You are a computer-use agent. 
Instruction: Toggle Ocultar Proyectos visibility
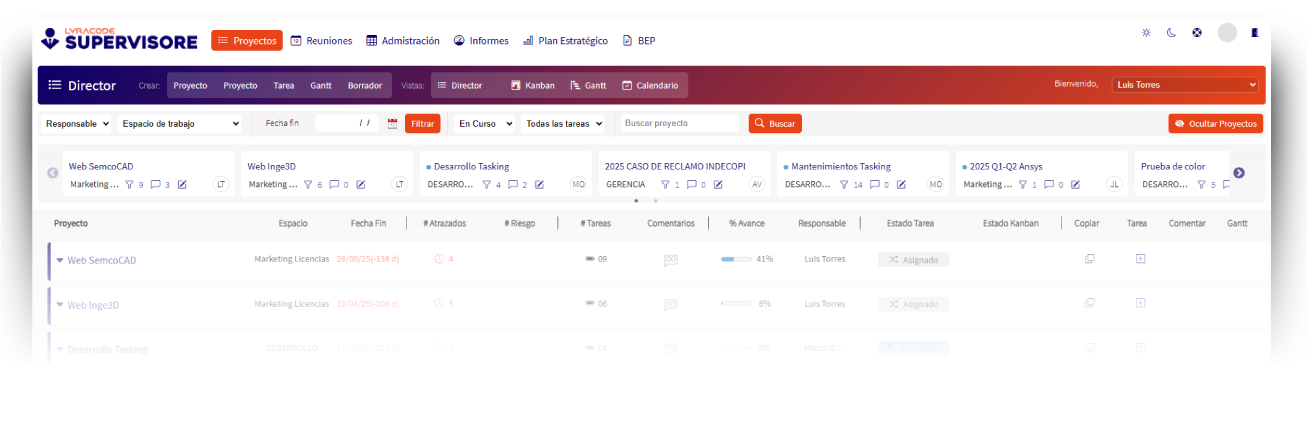1215,124
